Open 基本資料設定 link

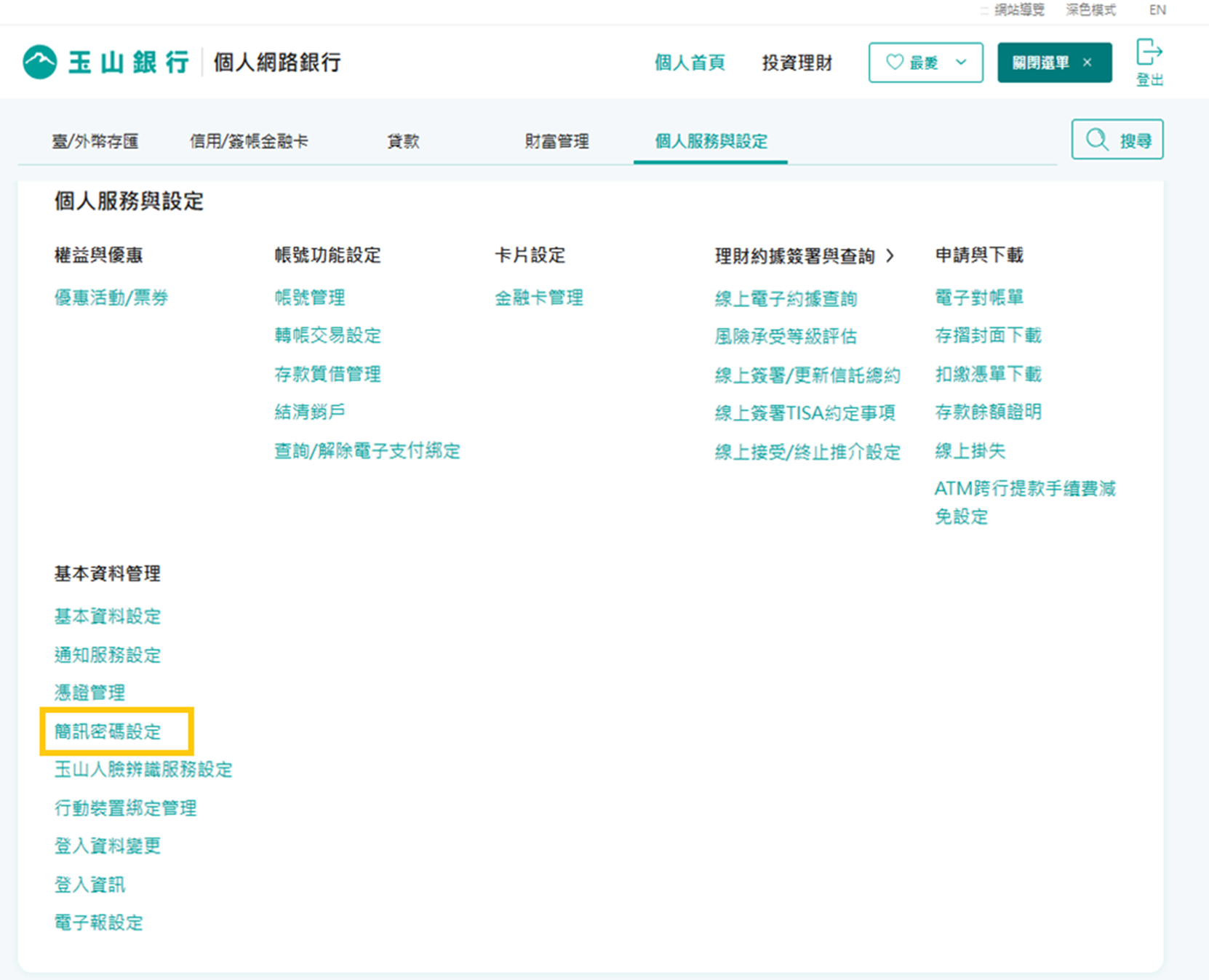(108, 616)
